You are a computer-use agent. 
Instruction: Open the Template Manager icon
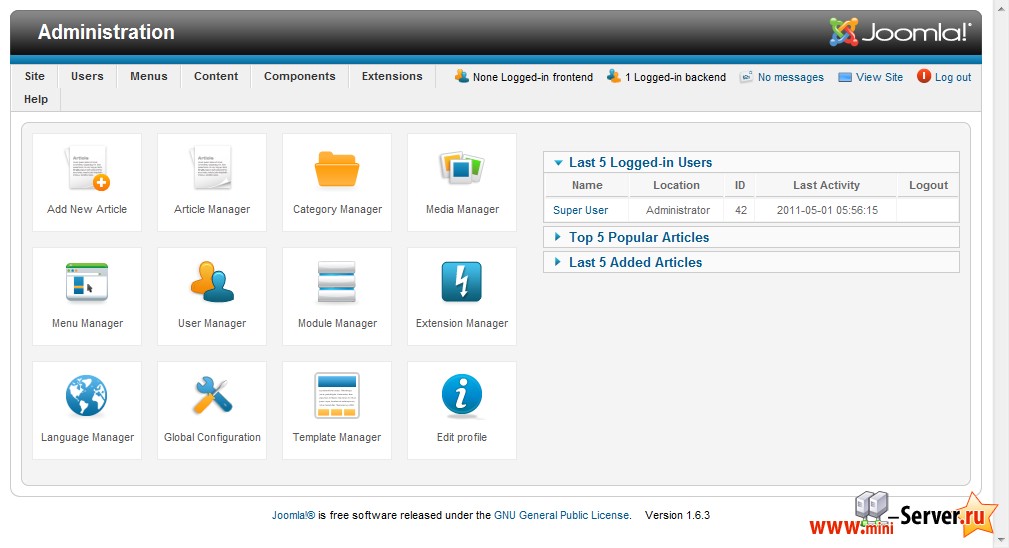[x=337, y=396]
